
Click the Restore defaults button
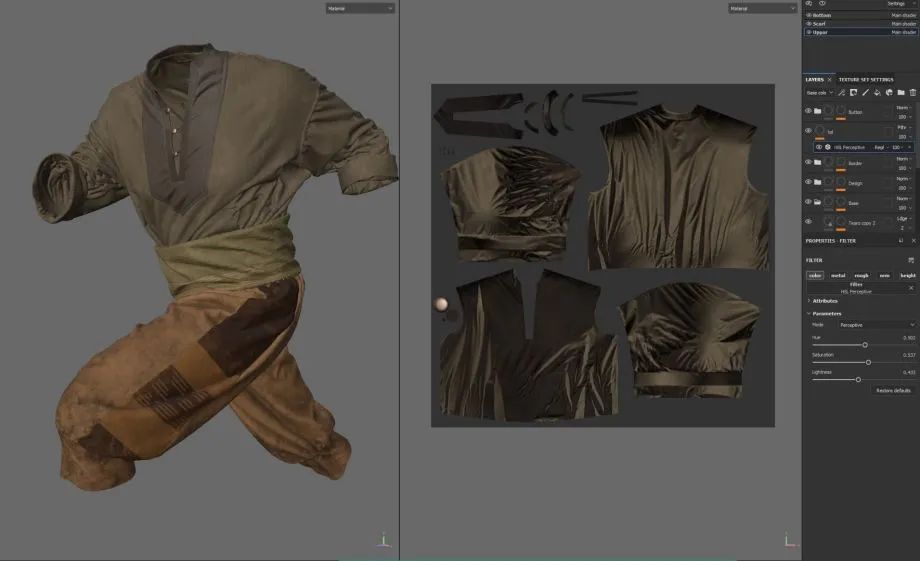point(893,390)
